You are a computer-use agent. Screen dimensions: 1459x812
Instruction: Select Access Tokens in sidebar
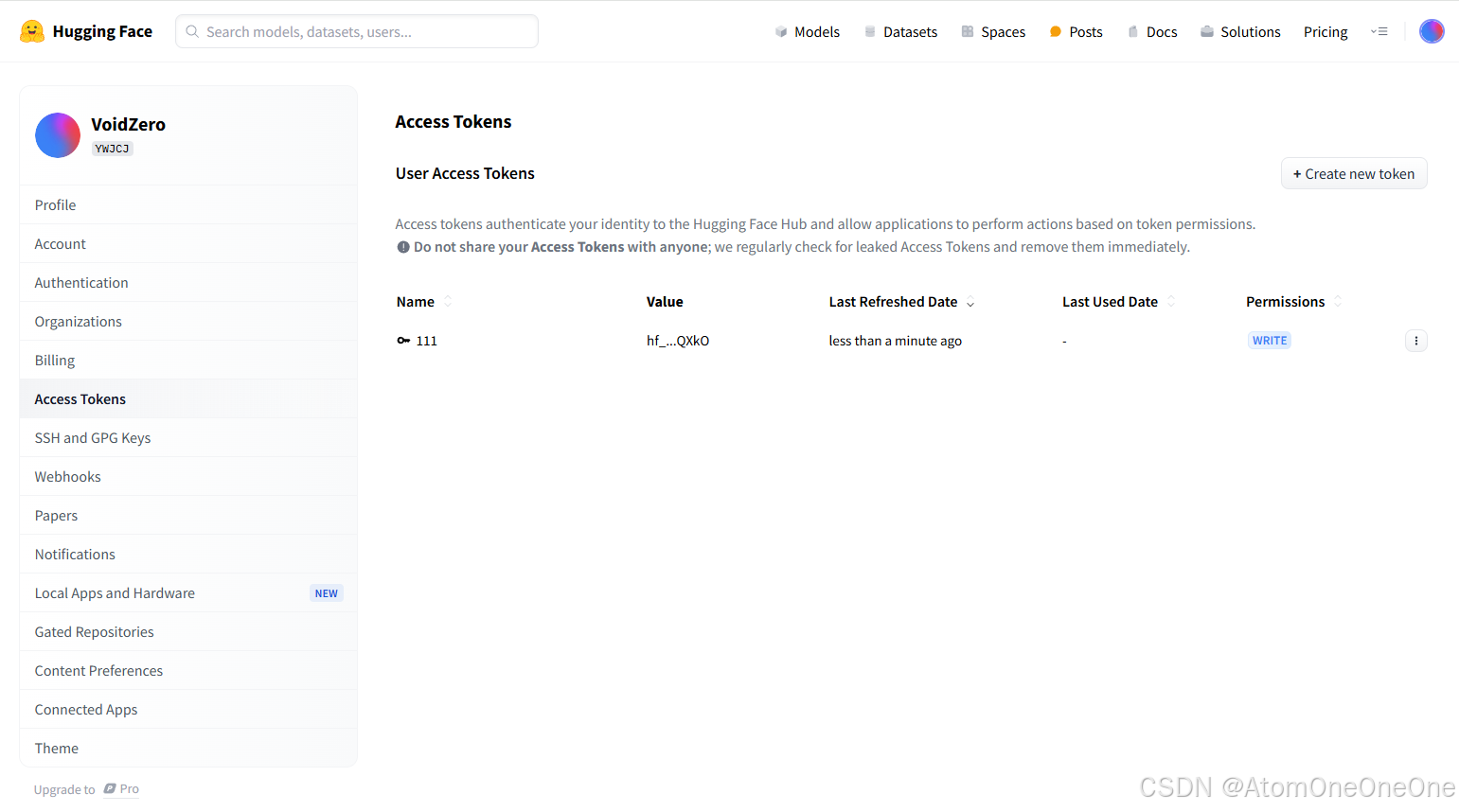click(x=188, y=398)
